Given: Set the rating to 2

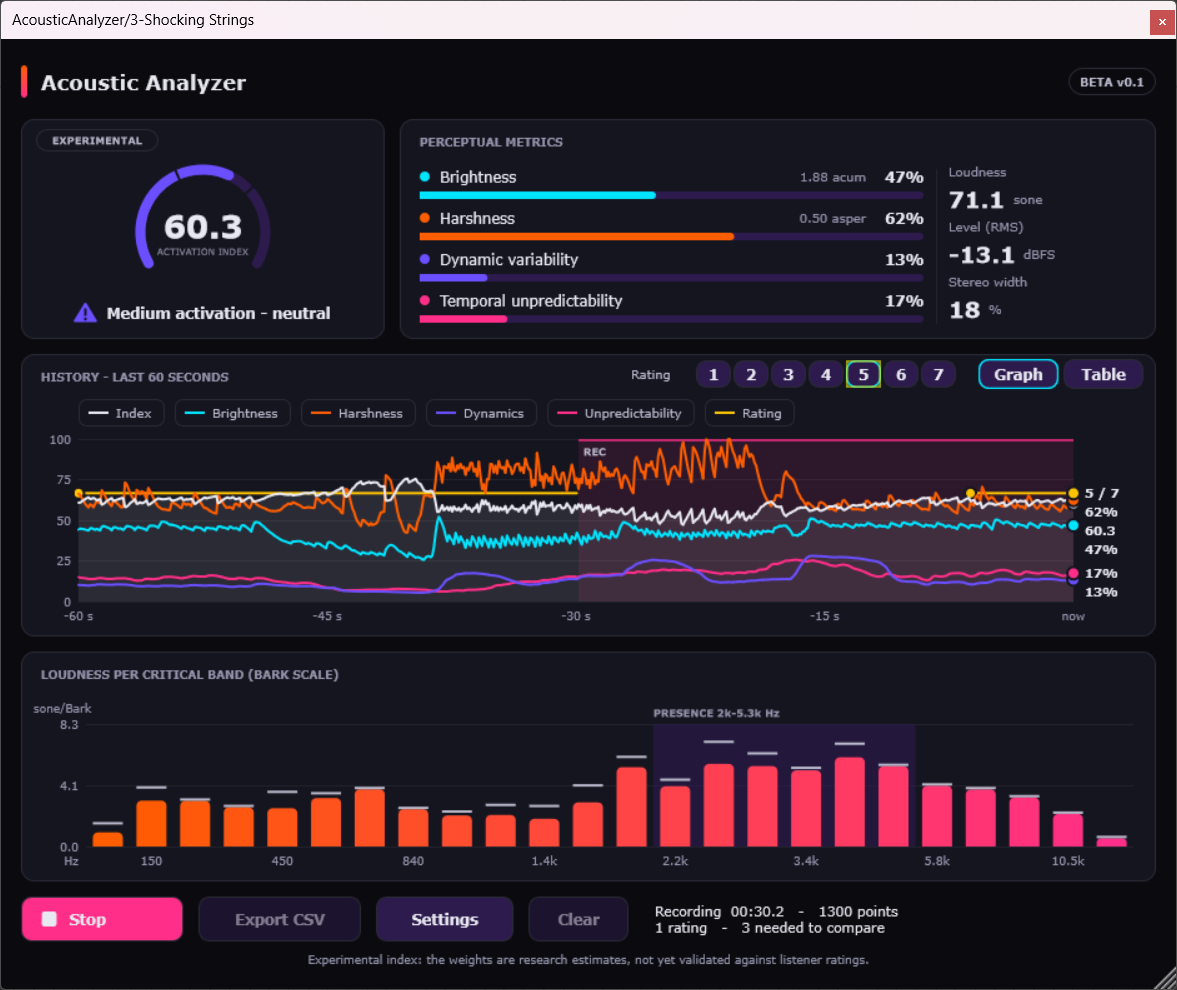Looking at the screenshot, I should tap(751, 375).
